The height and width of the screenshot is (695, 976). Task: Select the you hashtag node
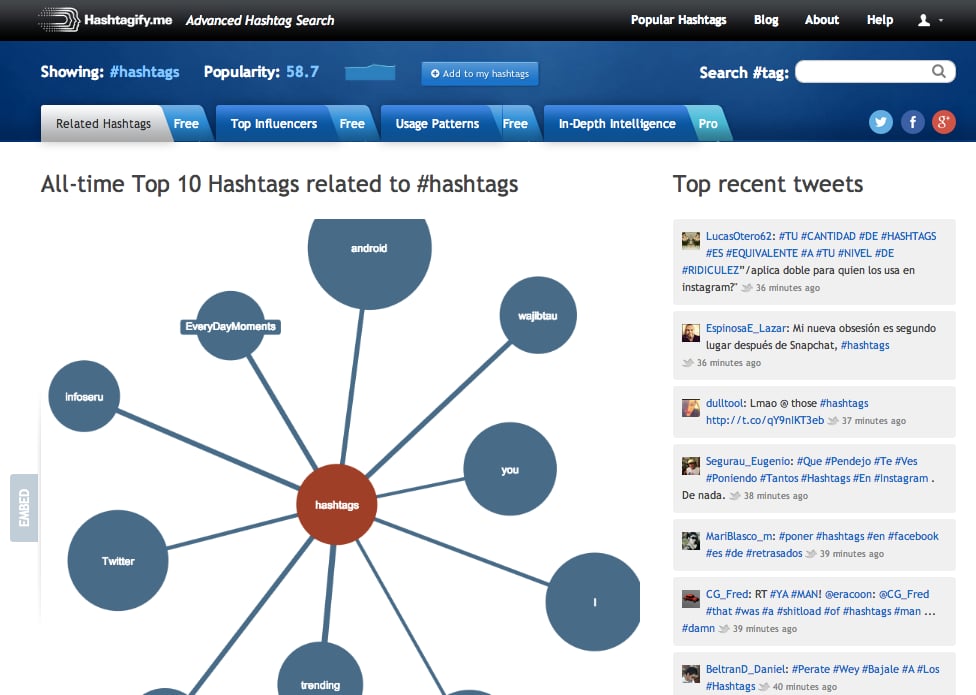pyautogui.click(x=510, y=469)
